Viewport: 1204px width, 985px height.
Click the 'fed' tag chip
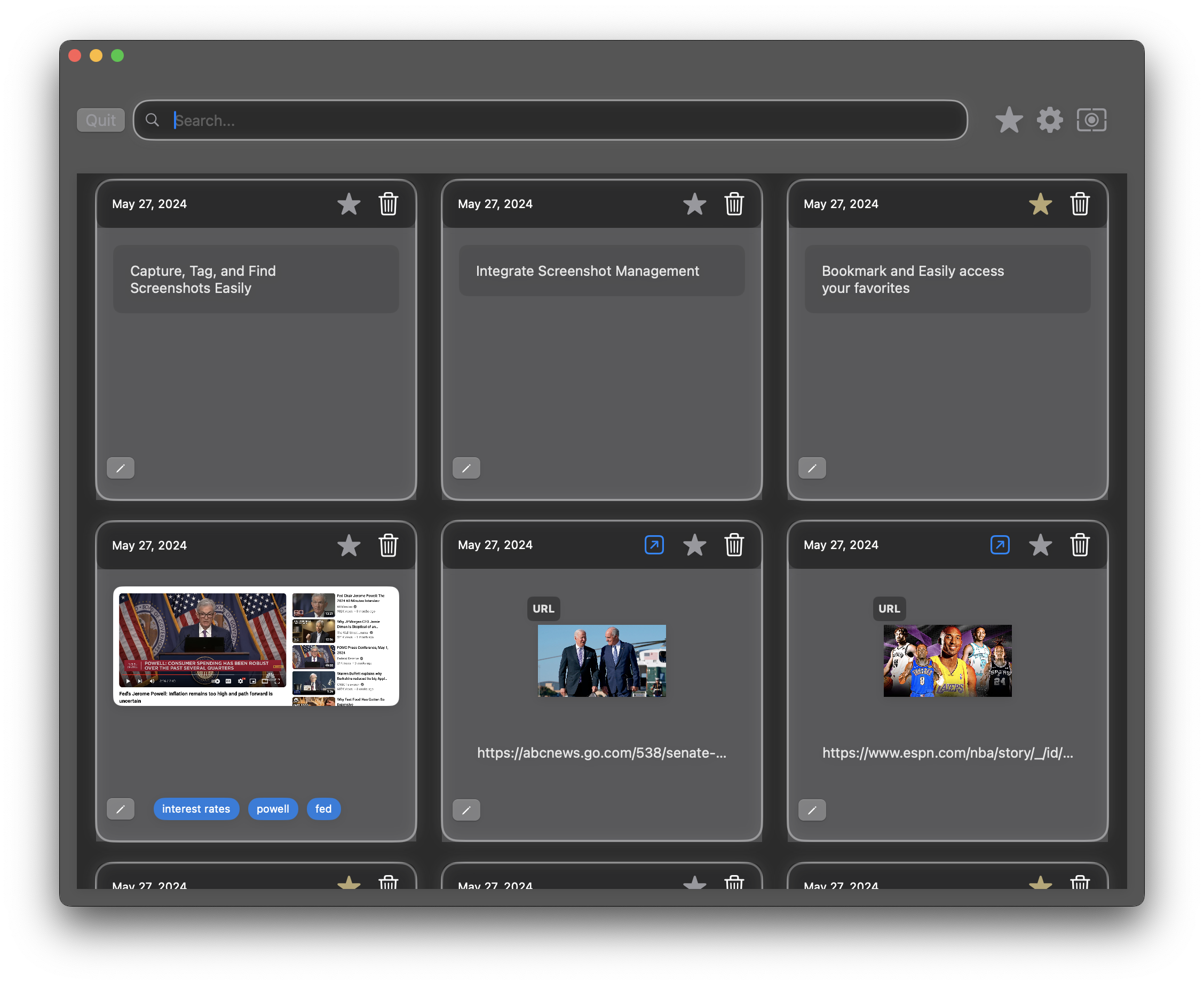tap(323, 809)
